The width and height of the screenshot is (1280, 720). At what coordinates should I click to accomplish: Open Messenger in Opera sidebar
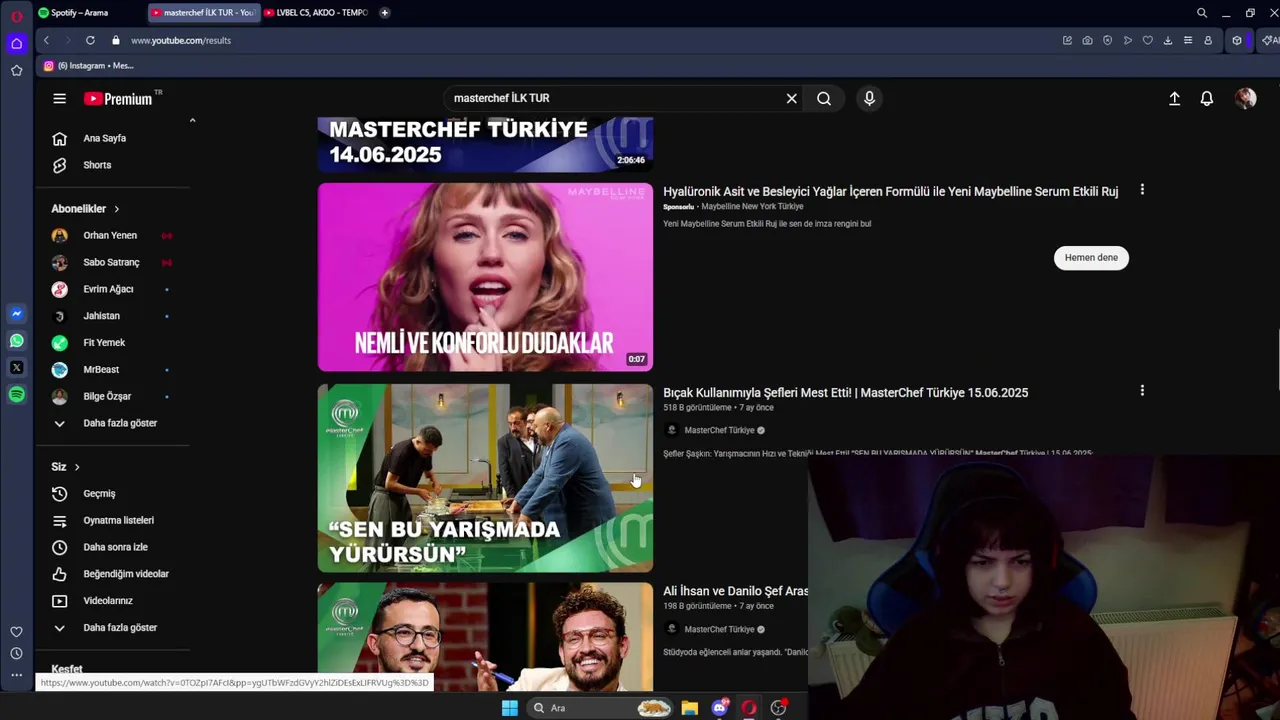coord(16,314)
